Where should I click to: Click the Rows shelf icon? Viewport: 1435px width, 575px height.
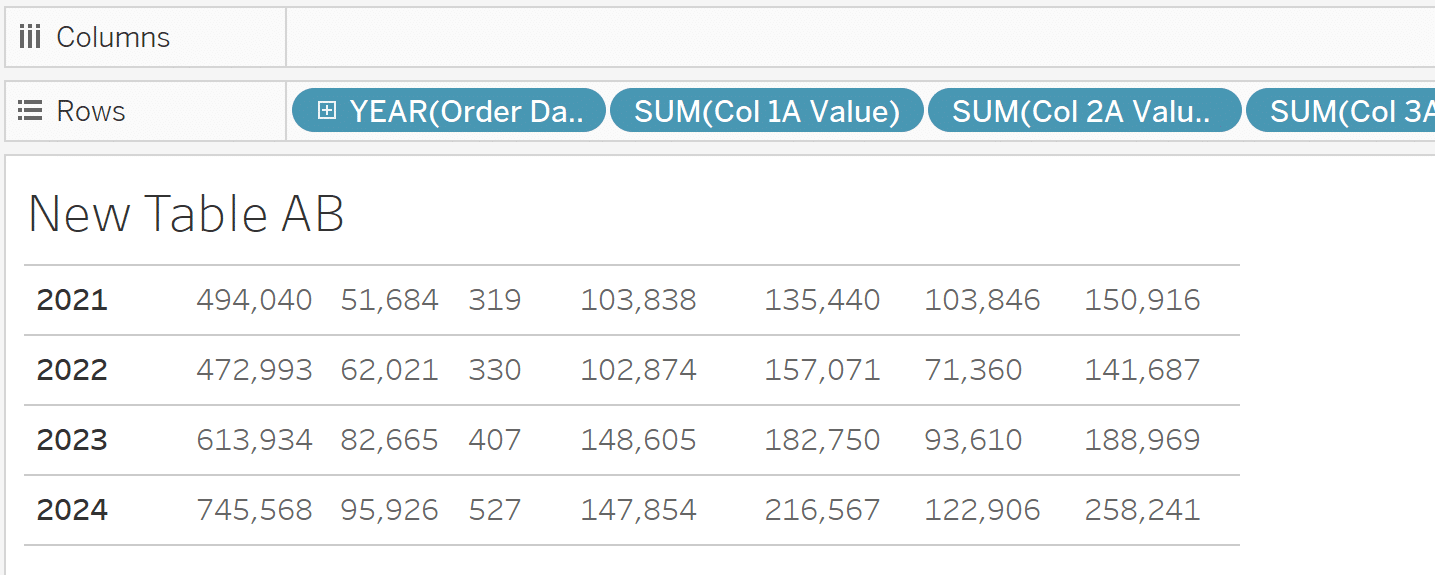click(30, 111)
